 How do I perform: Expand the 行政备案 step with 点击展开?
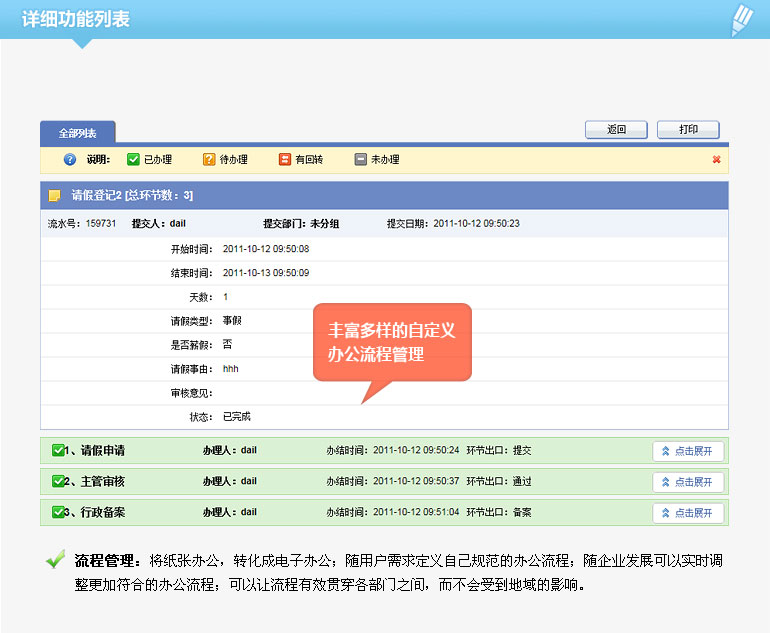[688, 513]
